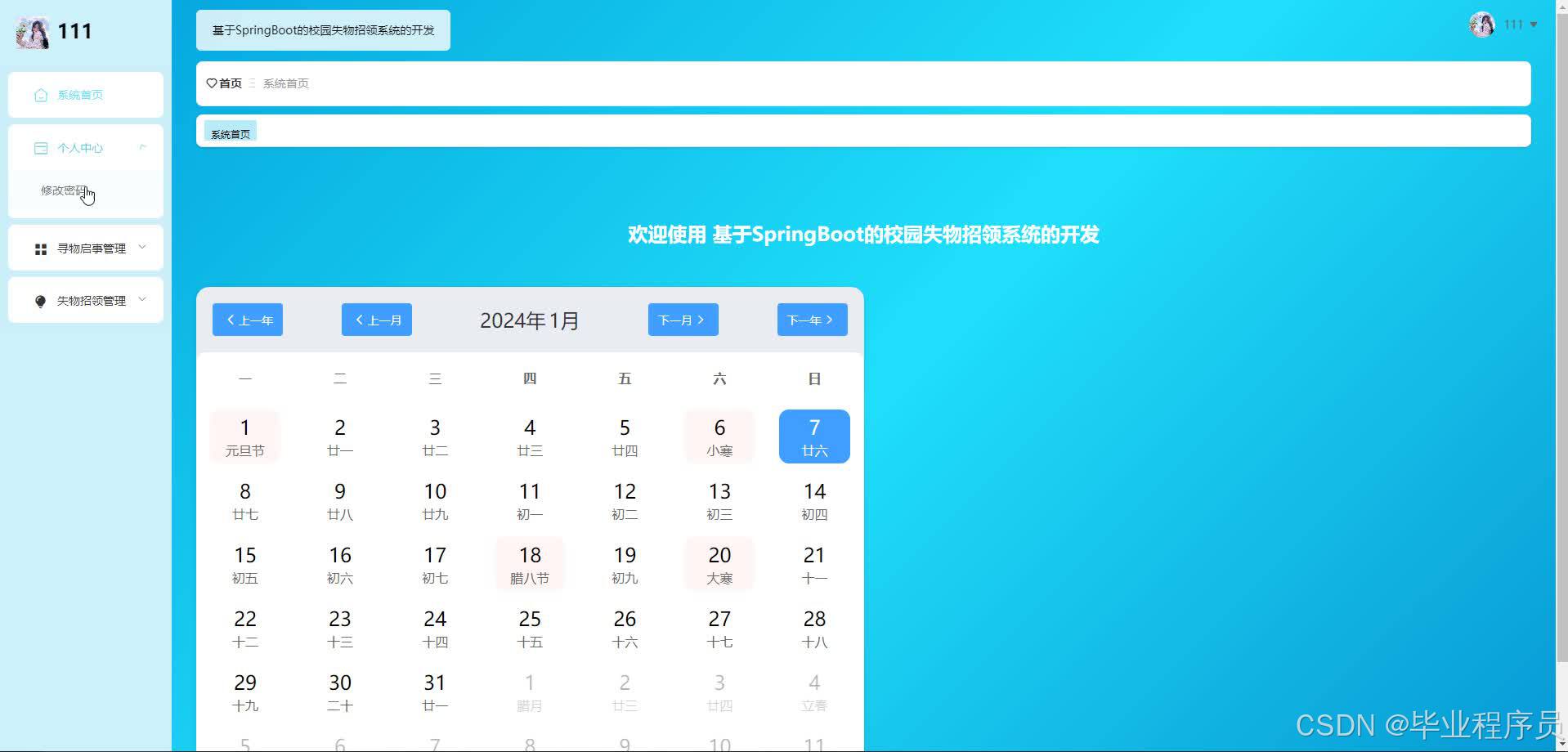Select date 14 初四
The image size is (1568, 752).
[x=814, y=500]
